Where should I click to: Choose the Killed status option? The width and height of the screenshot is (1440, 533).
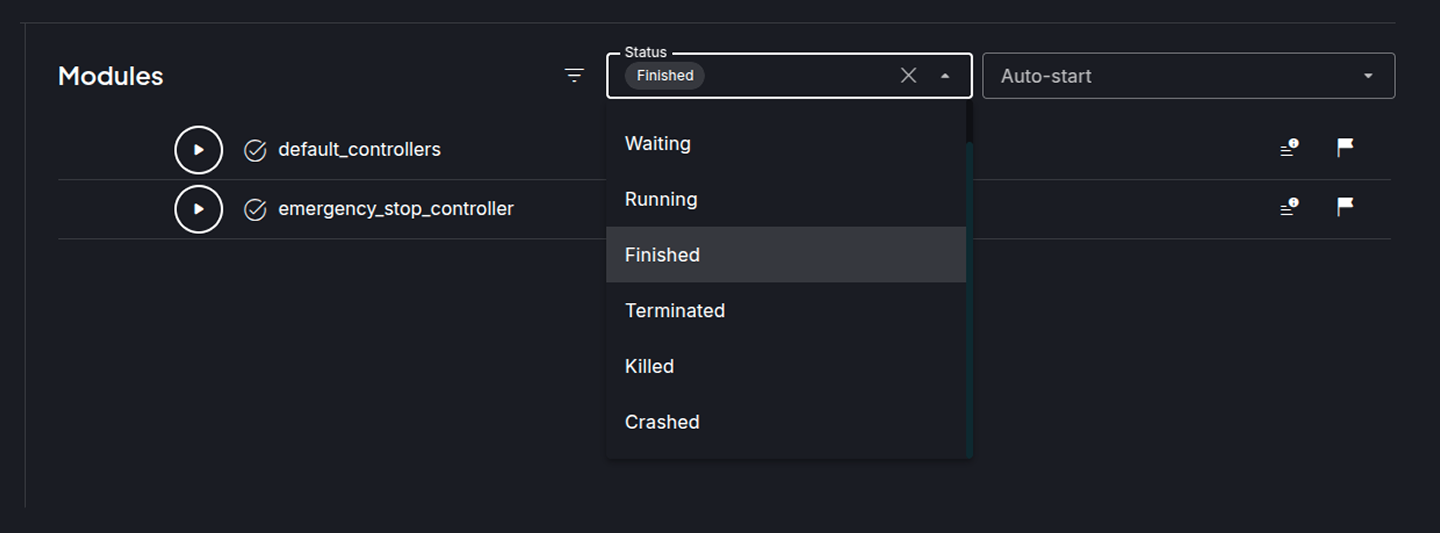coord(786,366)
